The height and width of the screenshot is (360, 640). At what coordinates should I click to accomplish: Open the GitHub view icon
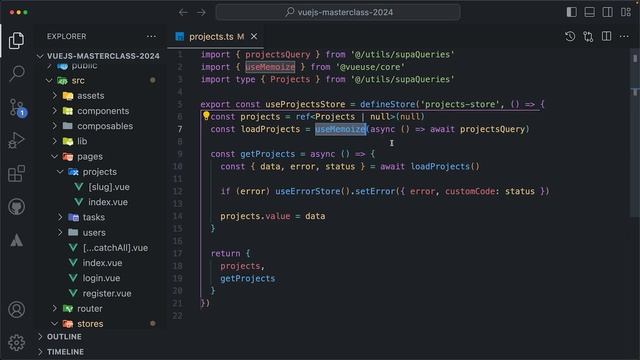coord(16,207)
